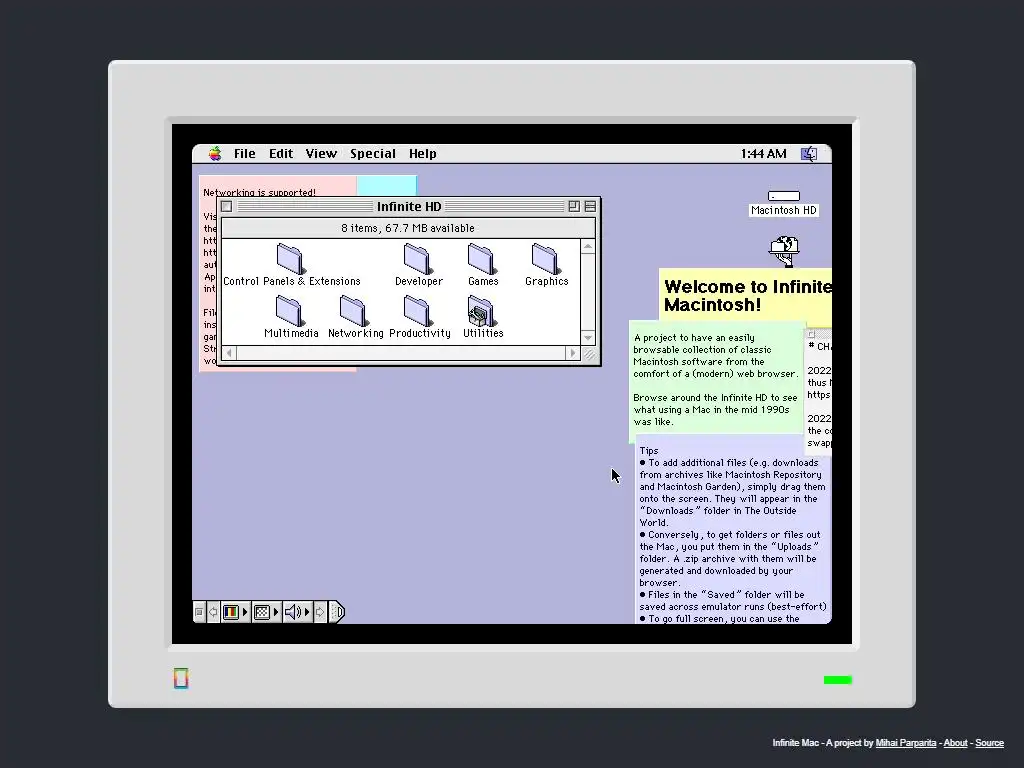Screen dimensions: 1024x768
Task: Open the View menu
Action: 321,153
